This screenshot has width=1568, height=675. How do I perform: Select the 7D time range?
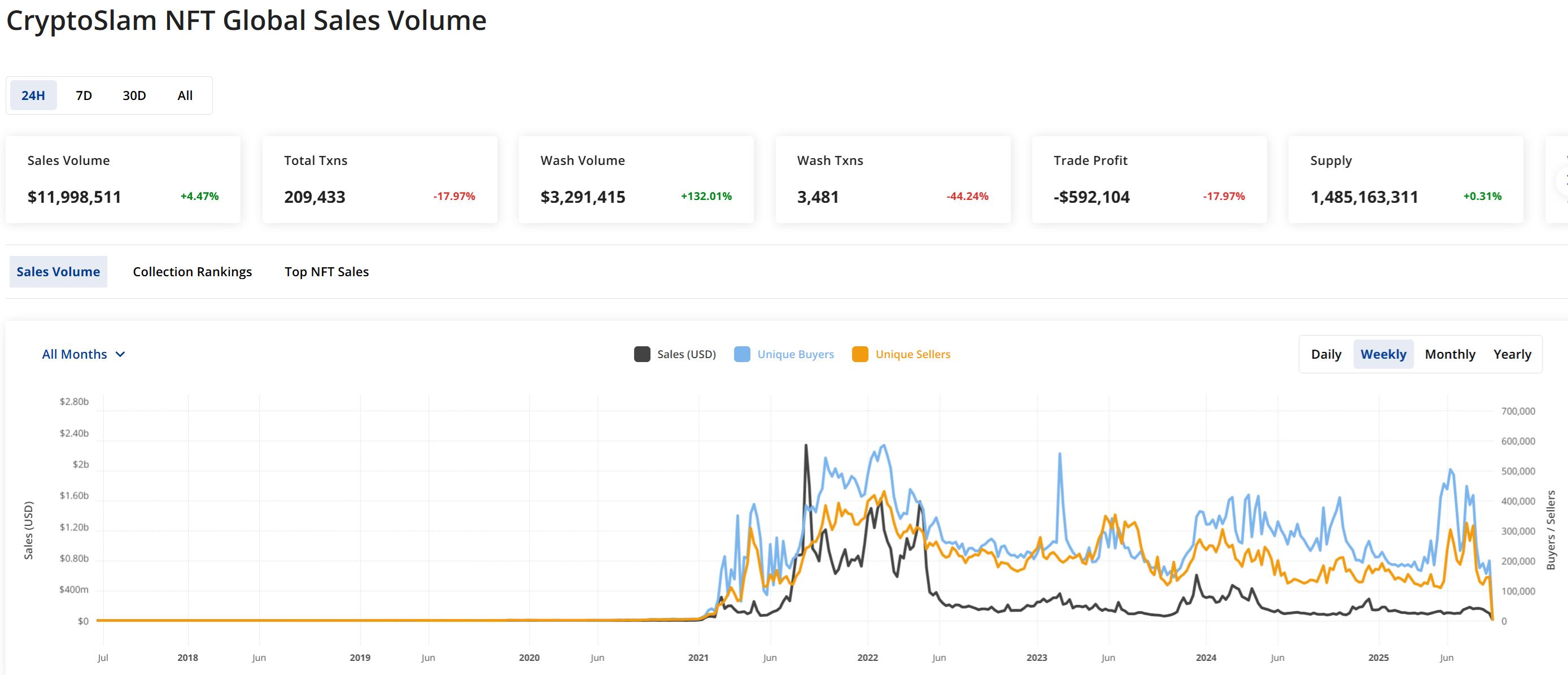tap(84, 95)
